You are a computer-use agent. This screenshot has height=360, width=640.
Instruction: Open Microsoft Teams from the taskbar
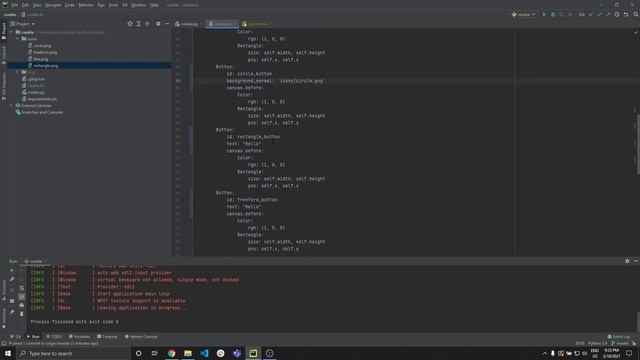click(237, 353)
